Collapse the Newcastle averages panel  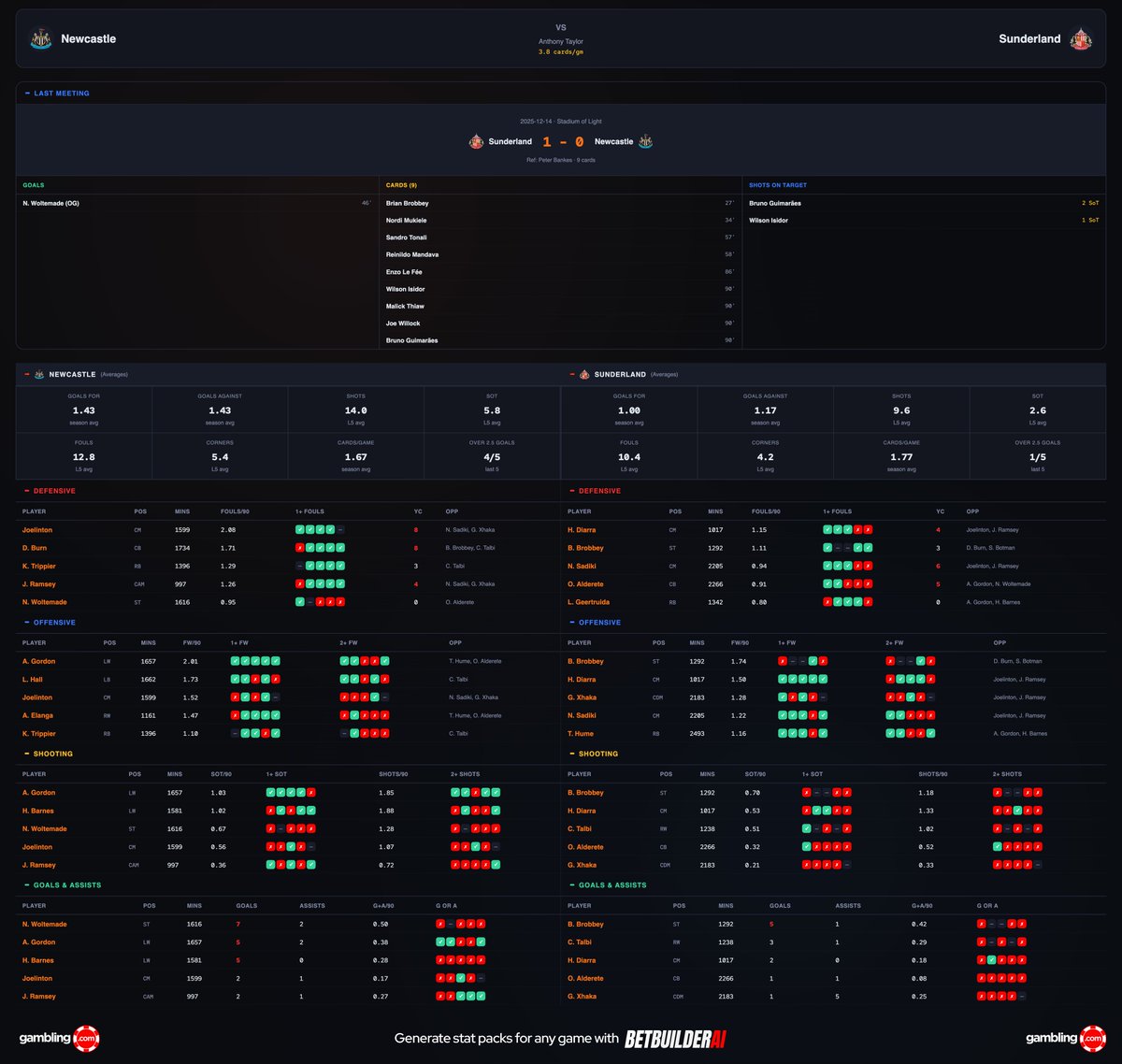[27, 374]
